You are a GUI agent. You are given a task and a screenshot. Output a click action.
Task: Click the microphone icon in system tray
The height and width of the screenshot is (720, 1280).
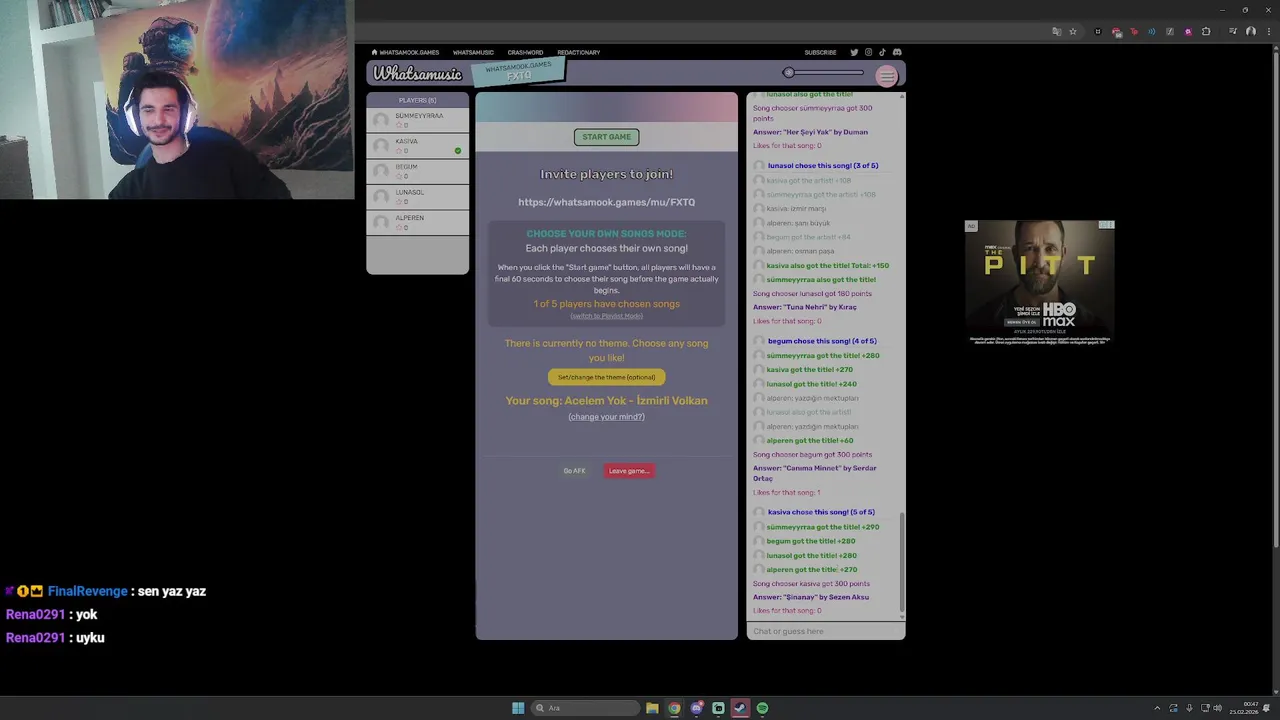coord(1189,708)
